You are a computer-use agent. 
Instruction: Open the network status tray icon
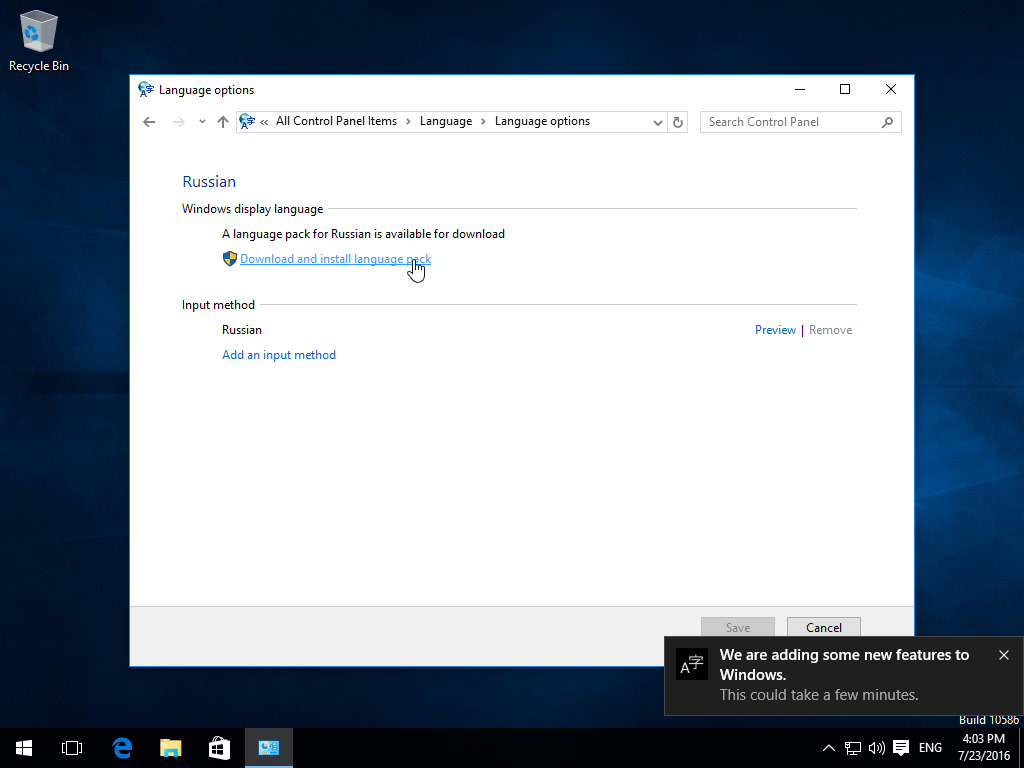pos(852,748)
